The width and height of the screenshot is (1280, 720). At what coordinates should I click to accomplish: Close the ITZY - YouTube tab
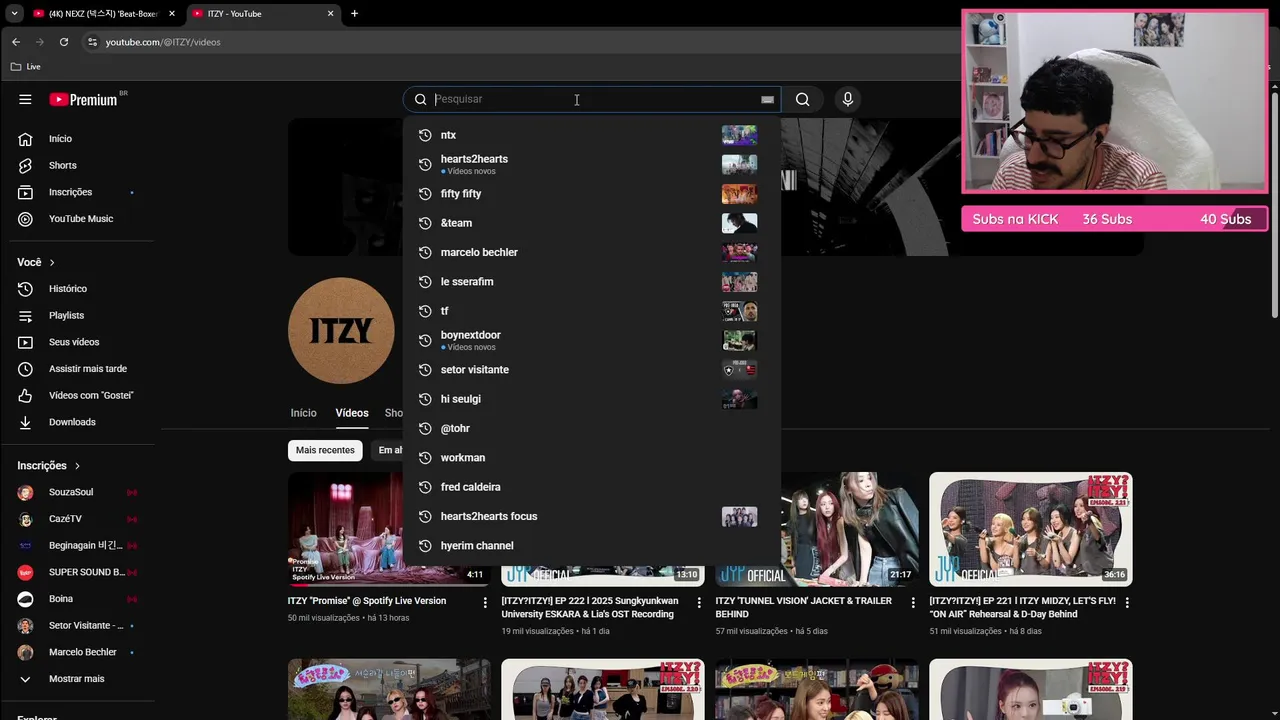coord(330,14)
